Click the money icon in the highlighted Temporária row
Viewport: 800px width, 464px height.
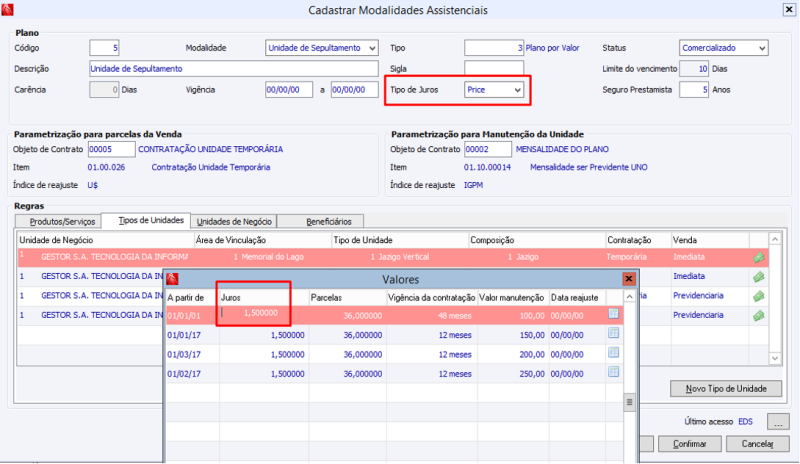(758, 257)
